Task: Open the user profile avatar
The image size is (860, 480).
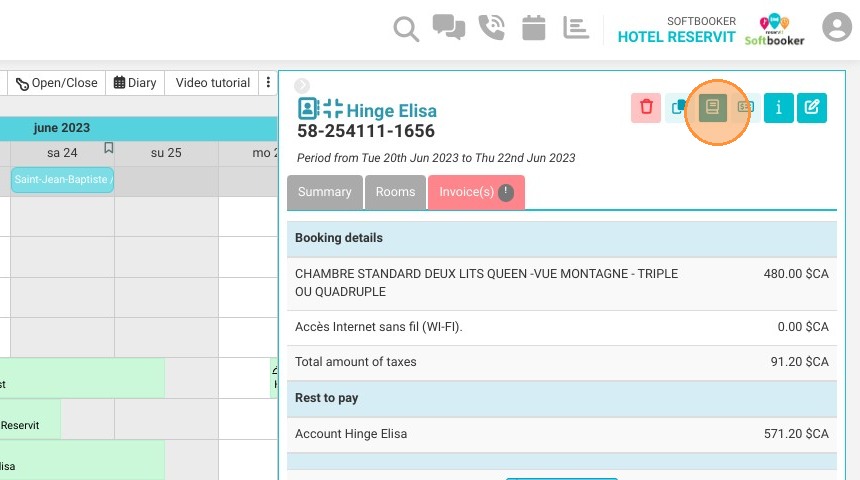Action: [836, 26]
